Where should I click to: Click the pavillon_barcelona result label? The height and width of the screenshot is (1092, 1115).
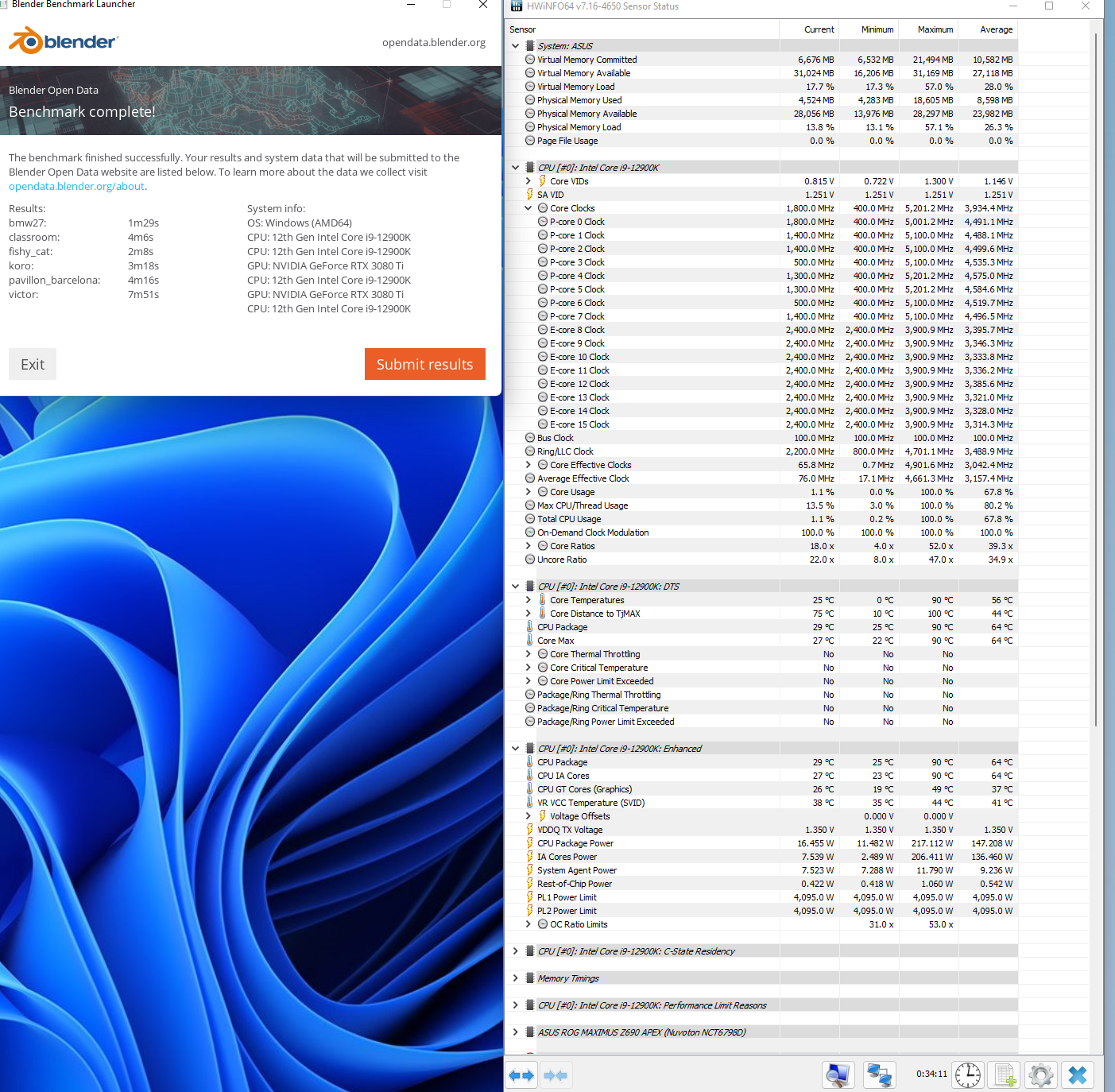pos(55,281)
